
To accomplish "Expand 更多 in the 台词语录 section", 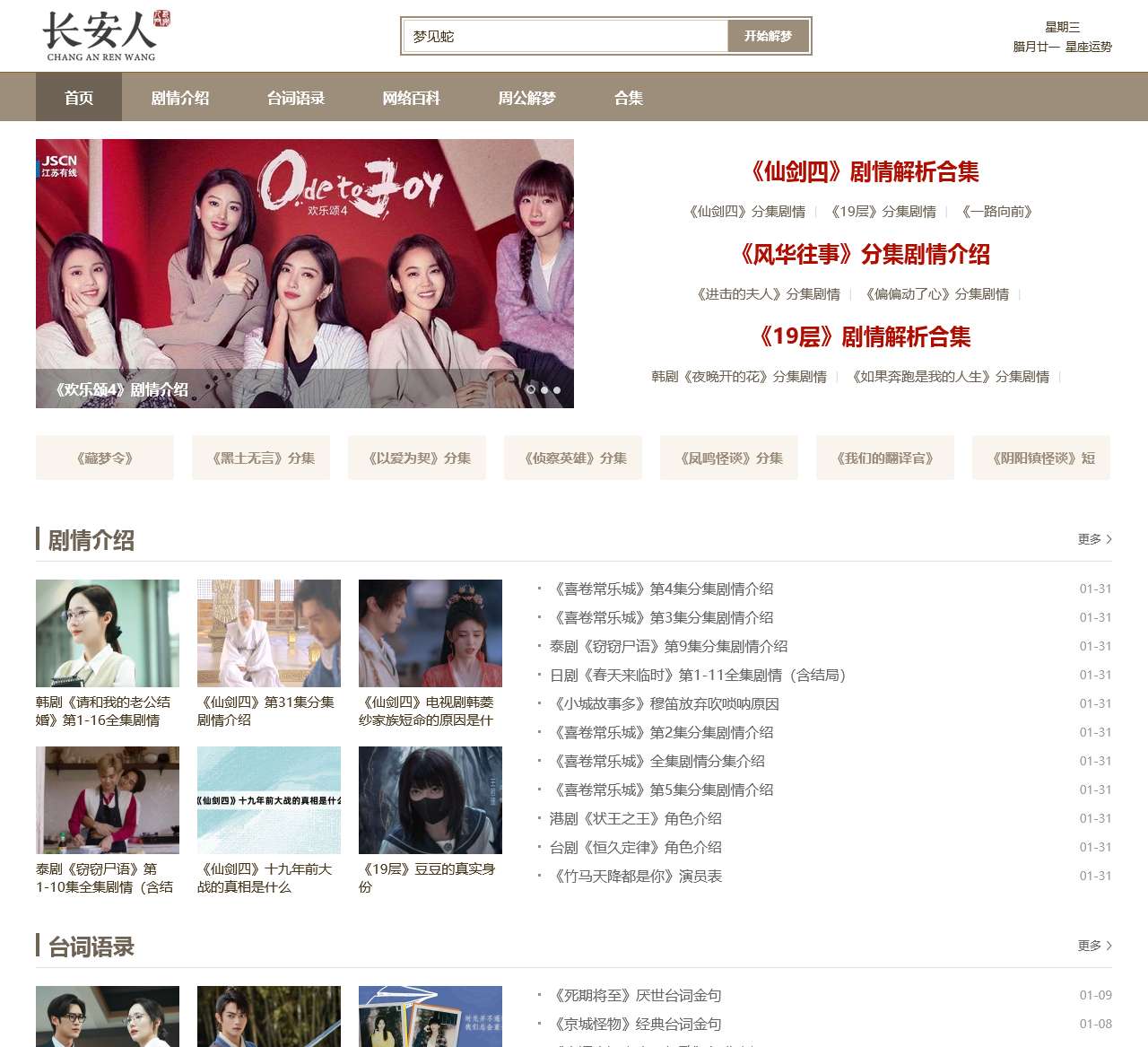I will (1094, 946).
